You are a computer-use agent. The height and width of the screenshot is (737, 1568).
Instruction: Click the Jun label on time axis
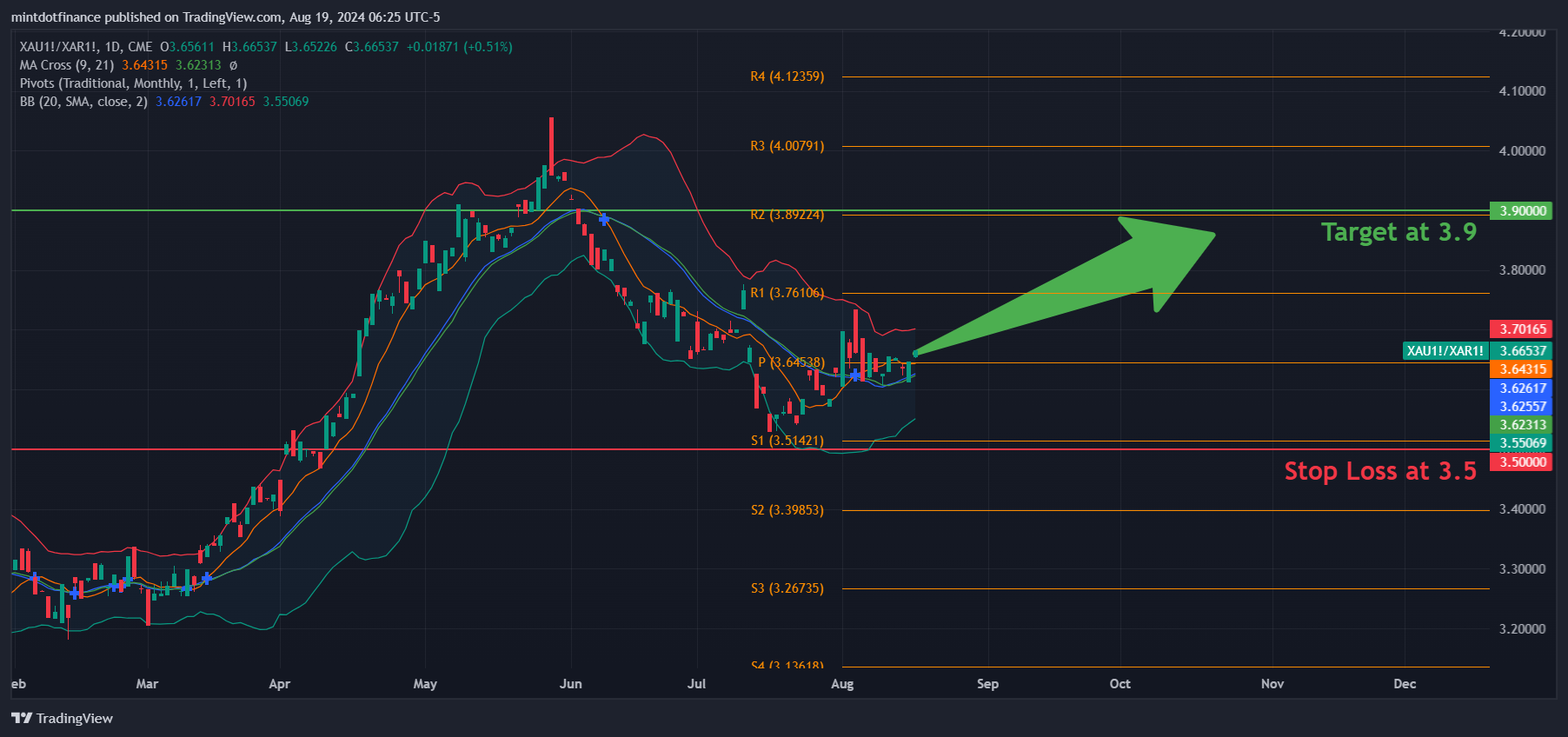point(571,684)
